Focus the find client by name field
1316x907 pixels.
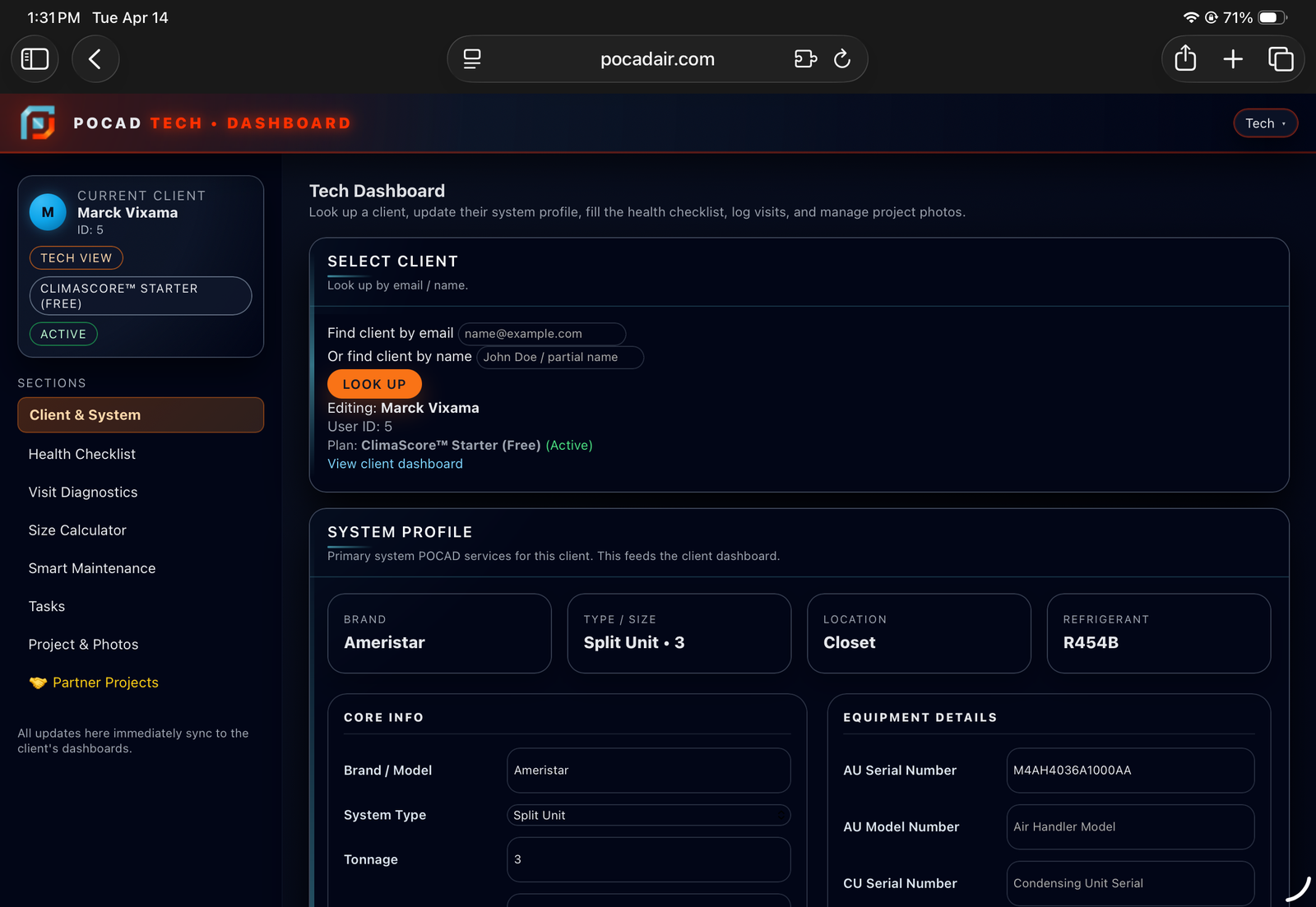pos(560,357)
